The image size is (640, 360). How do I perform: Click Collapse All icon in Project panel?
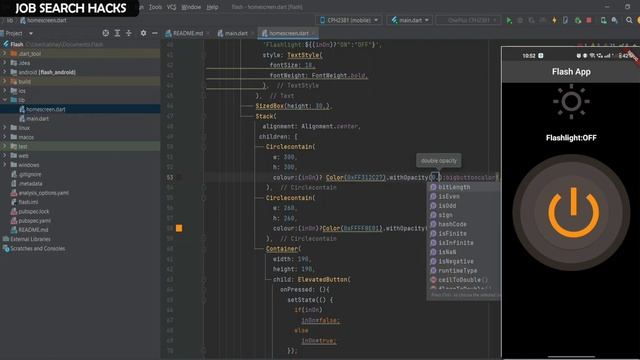[x=129, y=33]
